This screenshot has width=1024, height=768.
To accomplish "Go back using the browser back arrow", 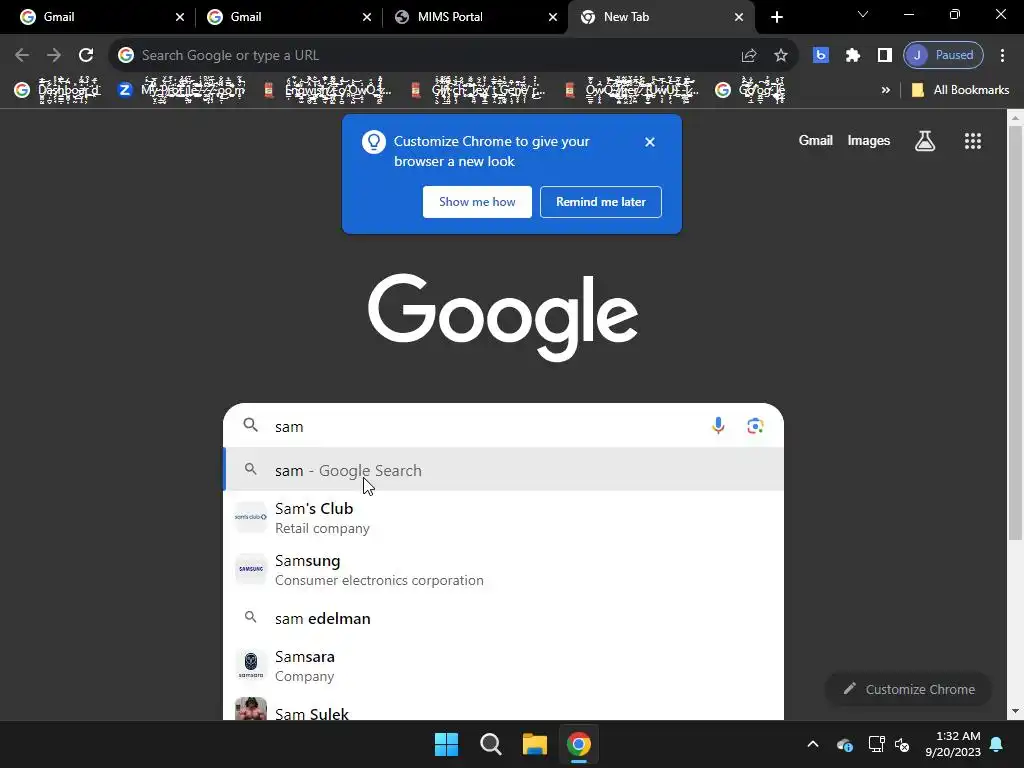I will pos(22,56).
